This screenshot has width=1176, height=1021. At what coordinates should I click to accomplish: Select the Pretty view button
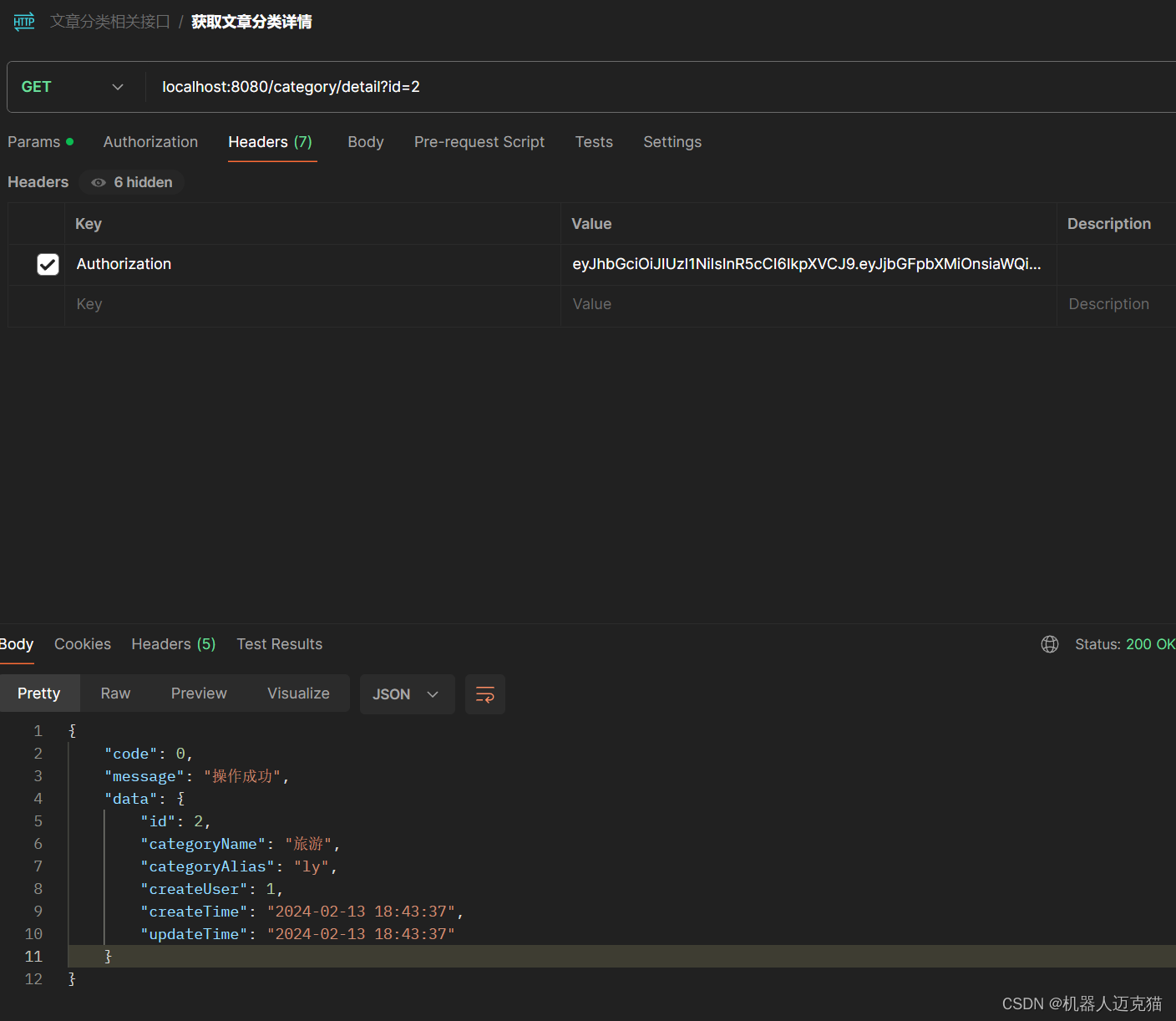39,693
